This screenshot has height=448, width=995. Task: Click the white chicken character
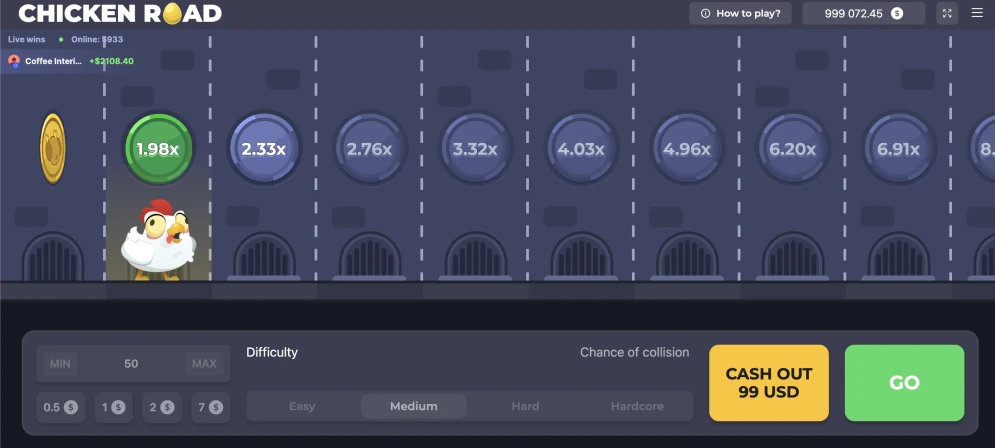coord(157,241)
